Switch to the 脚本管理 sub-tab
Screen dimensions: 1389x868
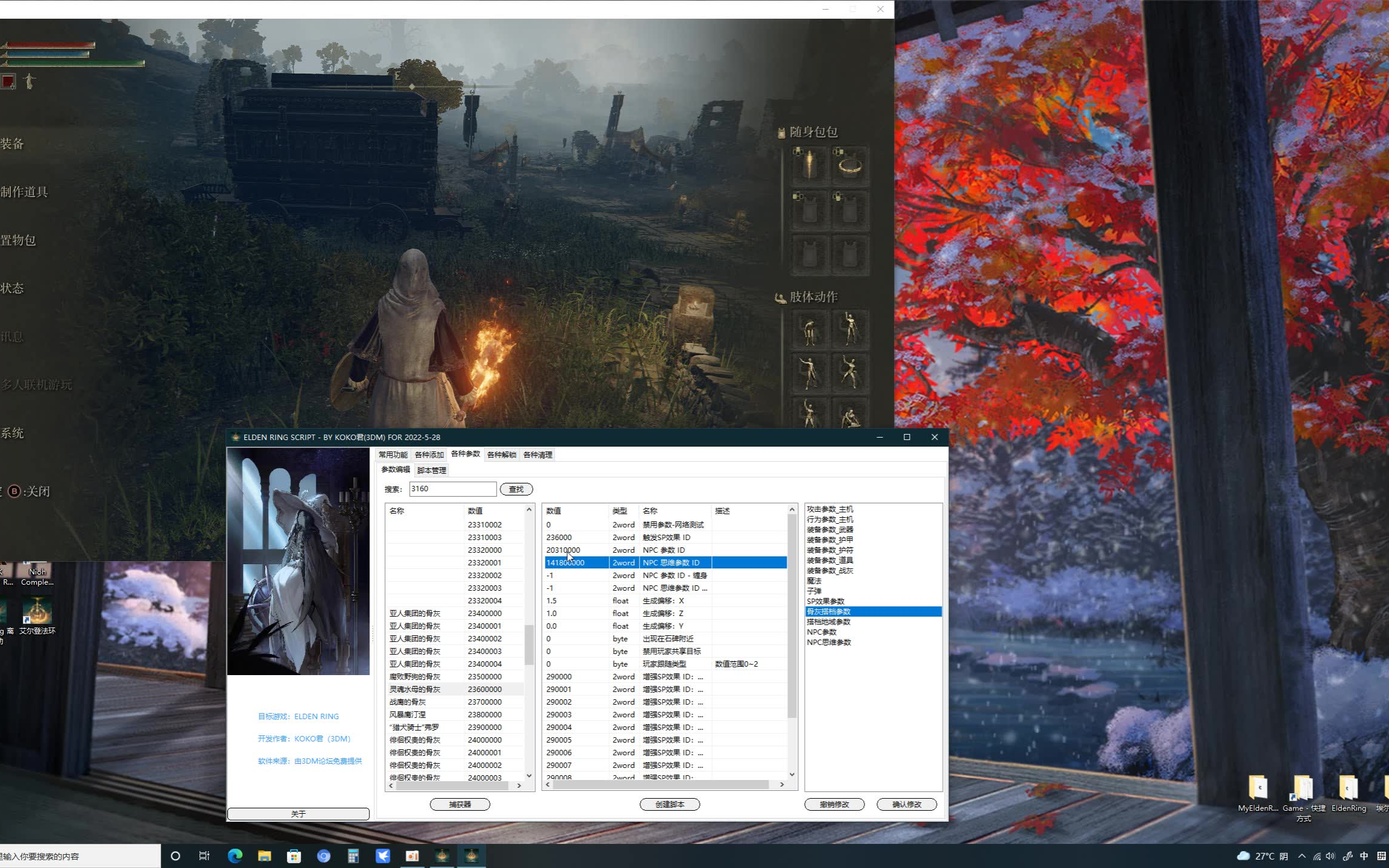[x=432, y=470]
